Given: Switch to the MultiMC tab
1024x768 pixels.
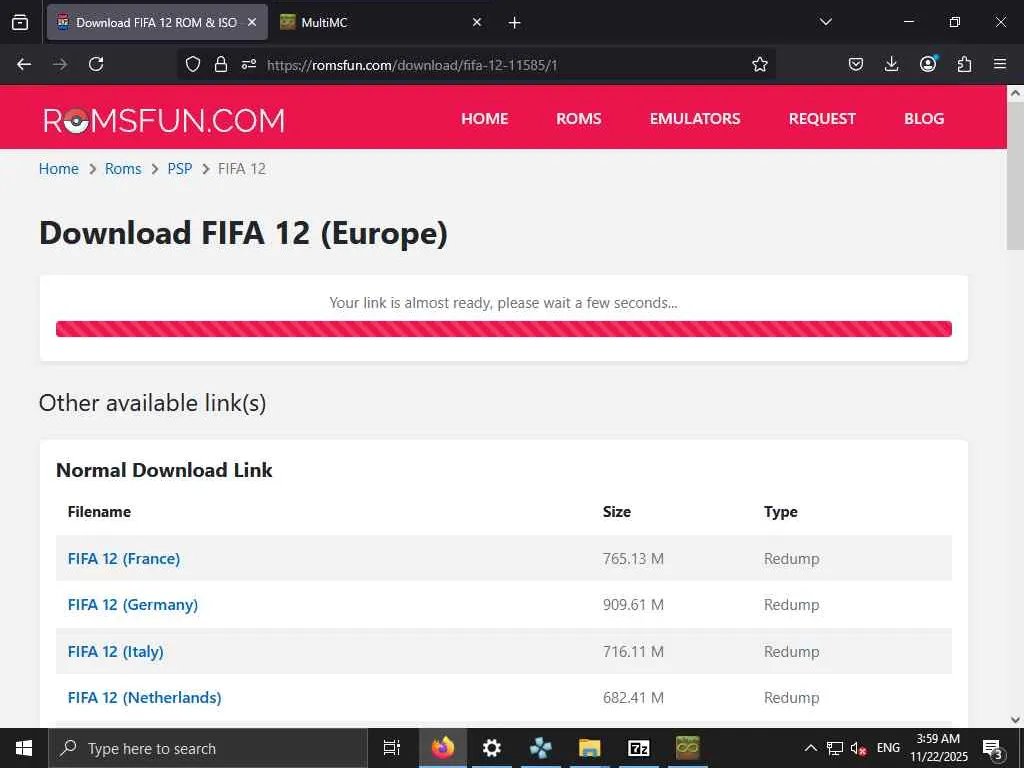Looking at the screenshot, I should (381, 22).
